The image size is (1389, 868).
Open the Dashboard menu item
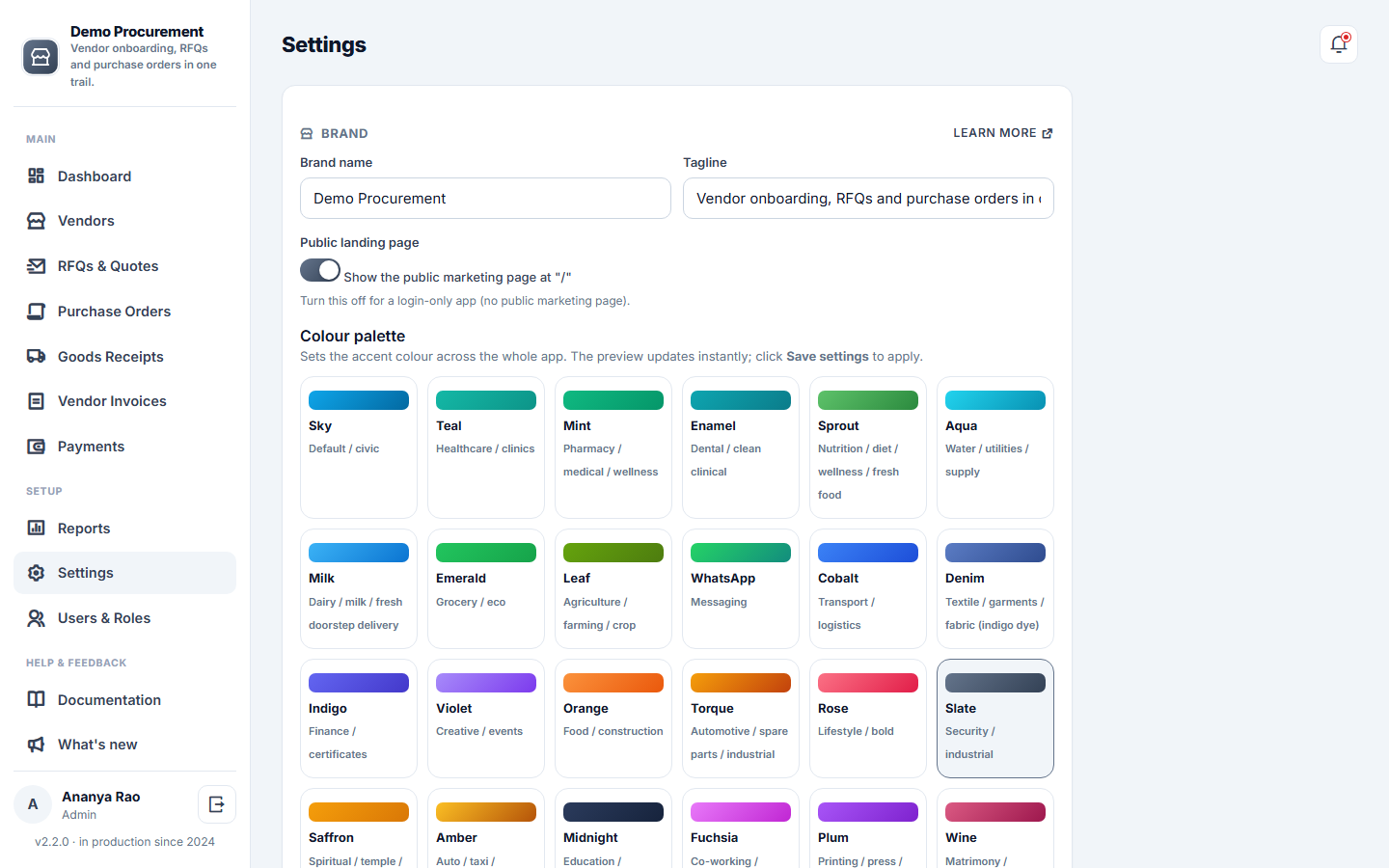click(x=124, y=176)
